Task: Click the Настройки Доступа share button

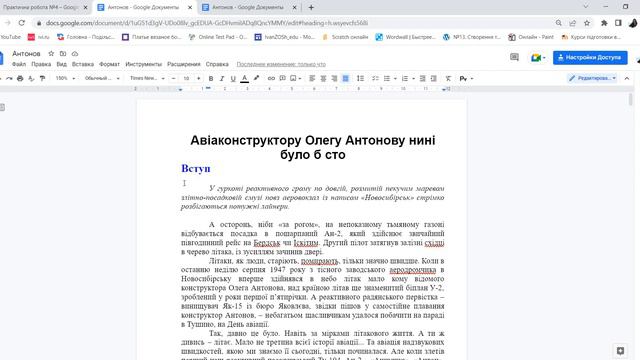Action: tap(590, 58)
